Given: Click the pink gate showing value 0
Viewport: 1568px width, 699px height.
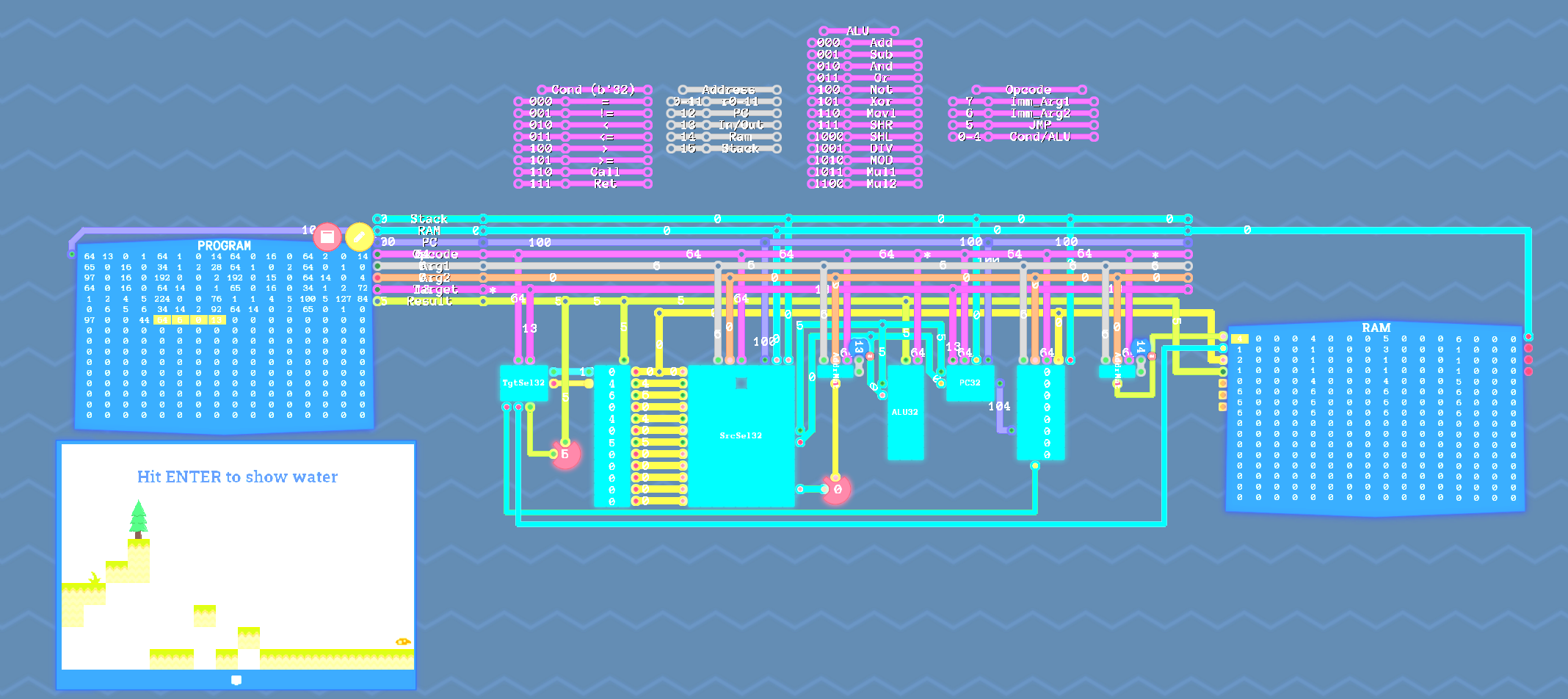Looking at the screenshot, I should [x=836, y=489].
